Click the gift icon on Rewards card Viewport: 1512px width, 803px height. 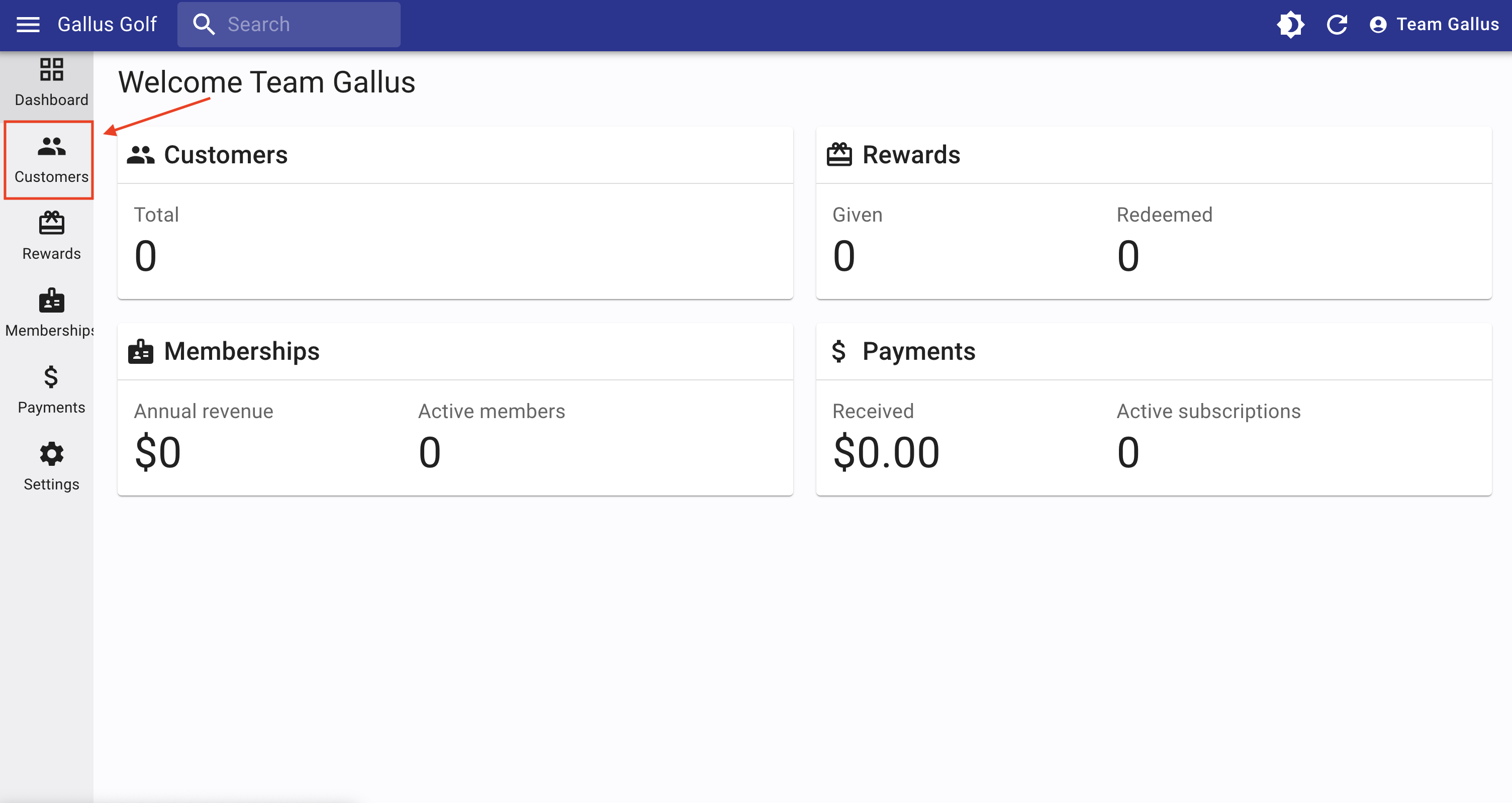coord(839,155)
